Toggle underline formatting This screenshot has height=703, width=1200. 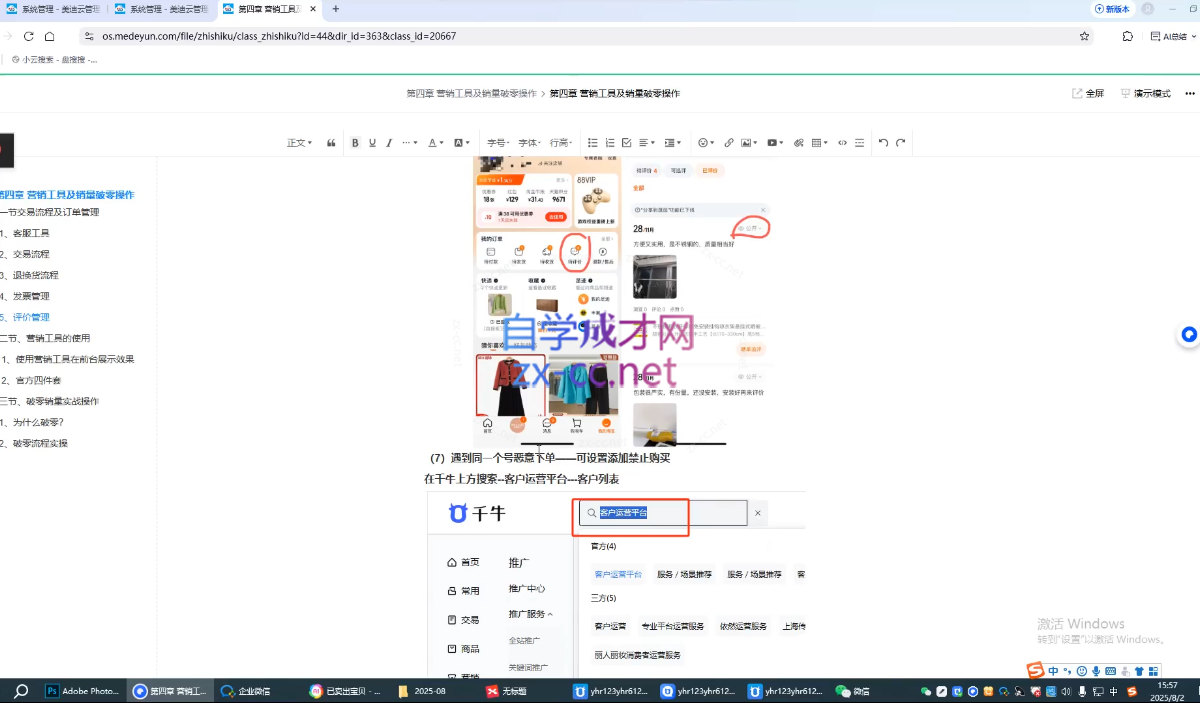pyautogui.click(x=372, y=143)
